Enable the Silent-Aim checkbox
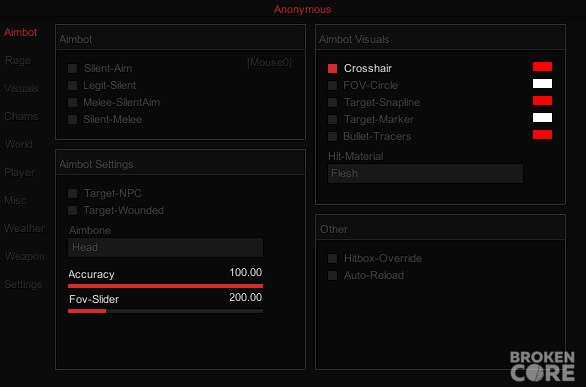The image size is (586, 387). click(73, 68)
